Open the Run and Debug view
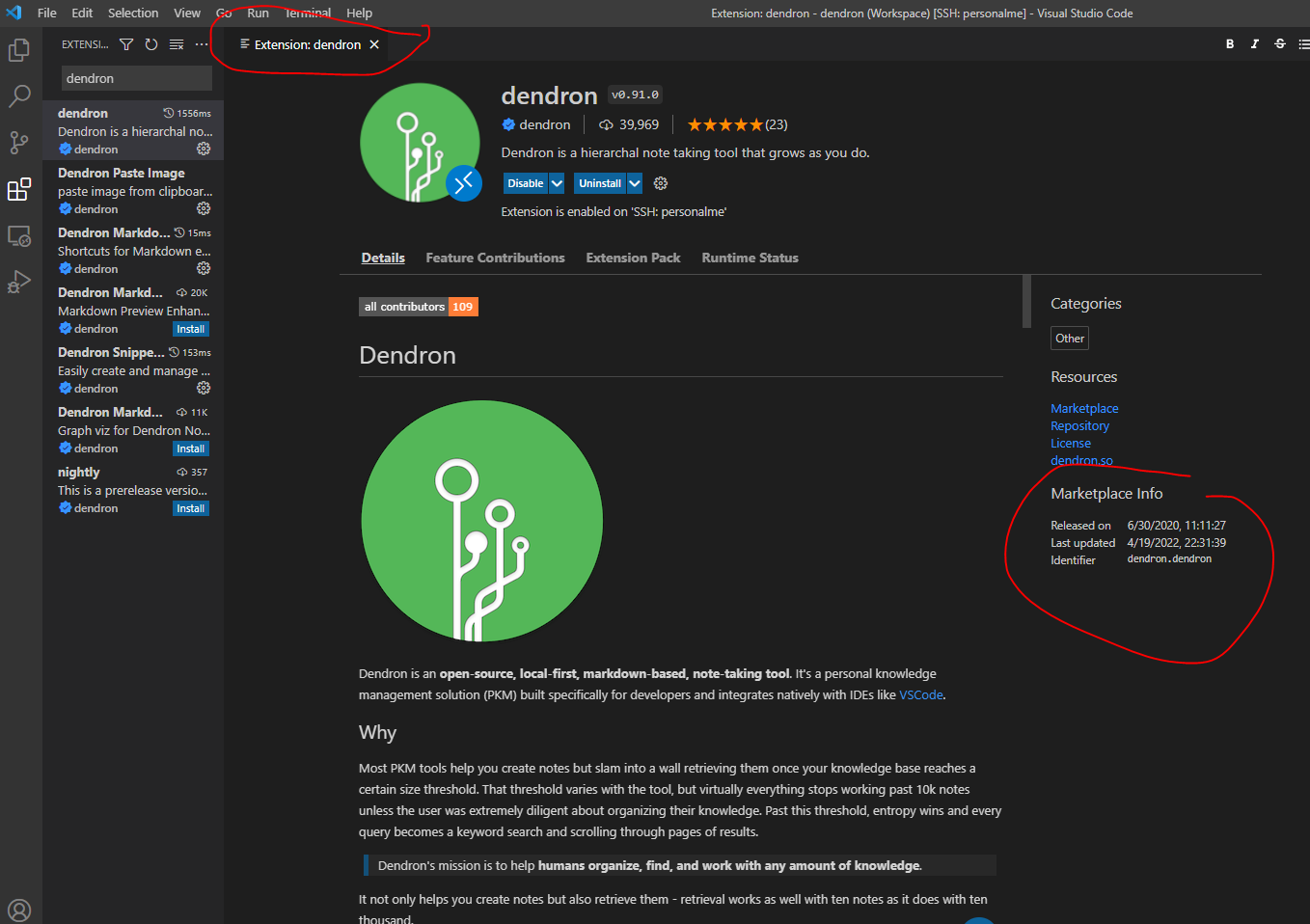Image resolution: width=1310 pixels, height=924 pixels. 19,282
